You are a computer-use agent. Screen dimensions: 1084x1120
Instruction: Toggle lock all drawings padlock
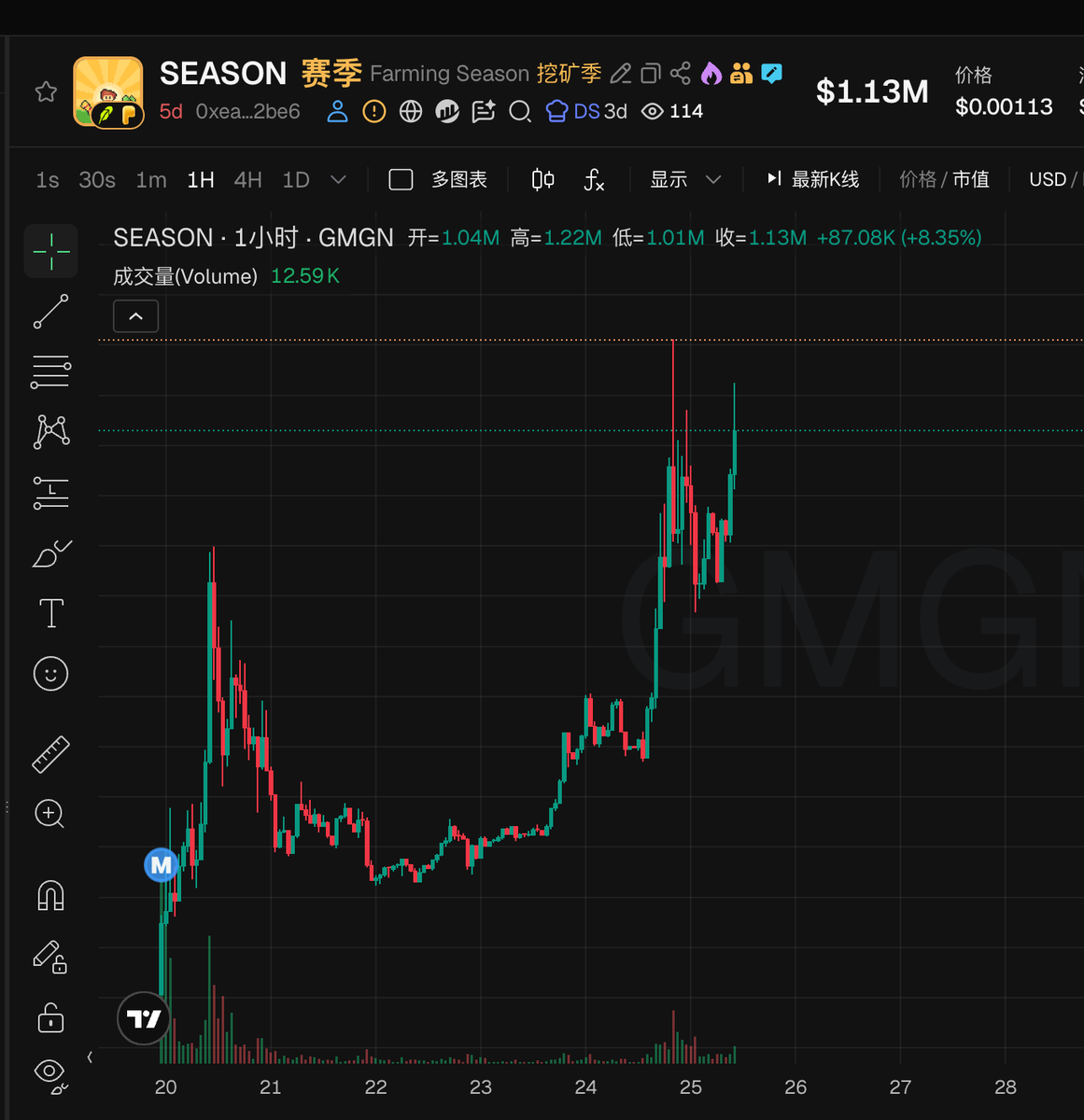(x=51, y=1017)
